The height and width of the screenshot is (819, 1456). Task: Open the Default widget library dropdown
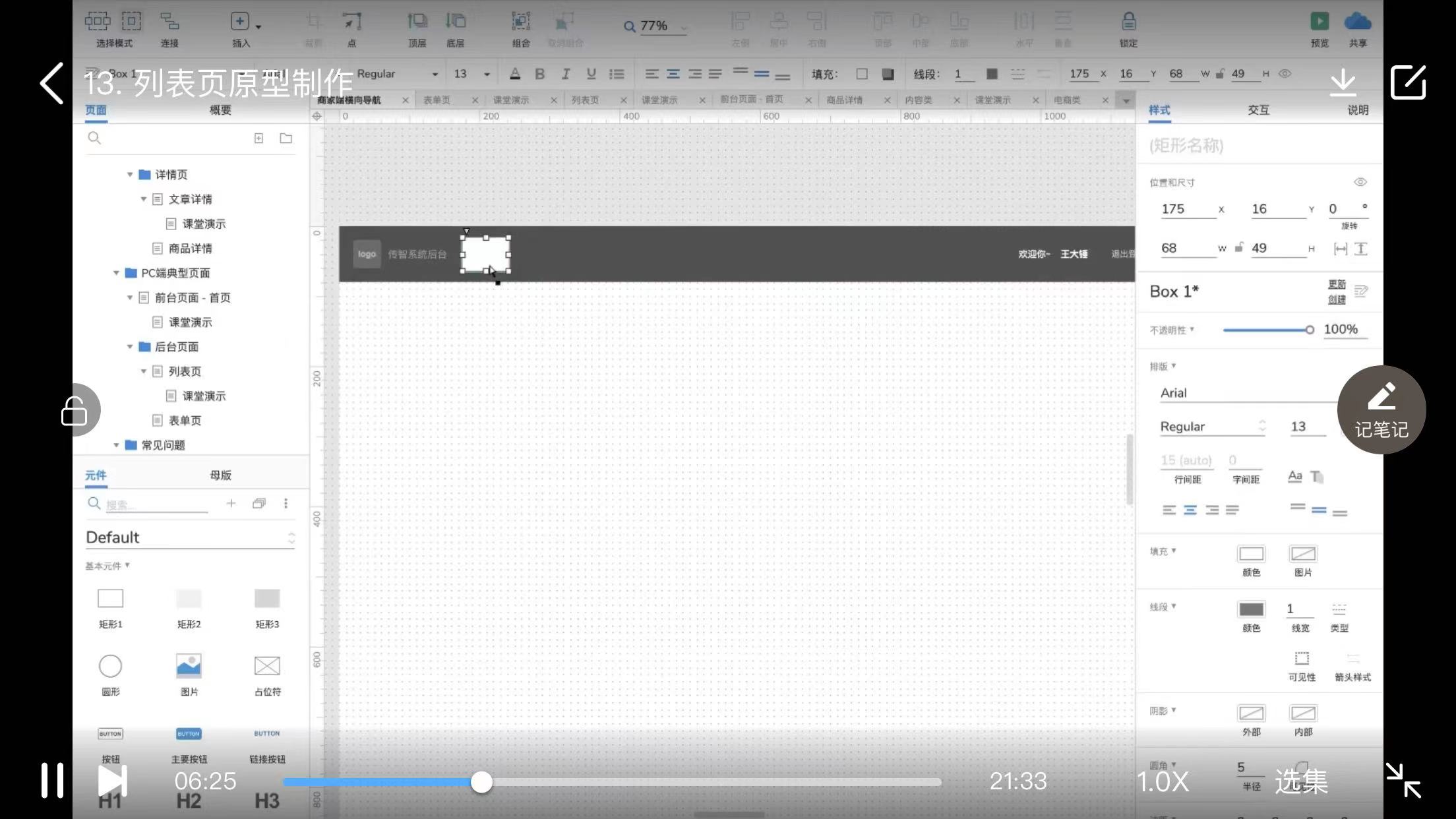[x=190, y=537]
